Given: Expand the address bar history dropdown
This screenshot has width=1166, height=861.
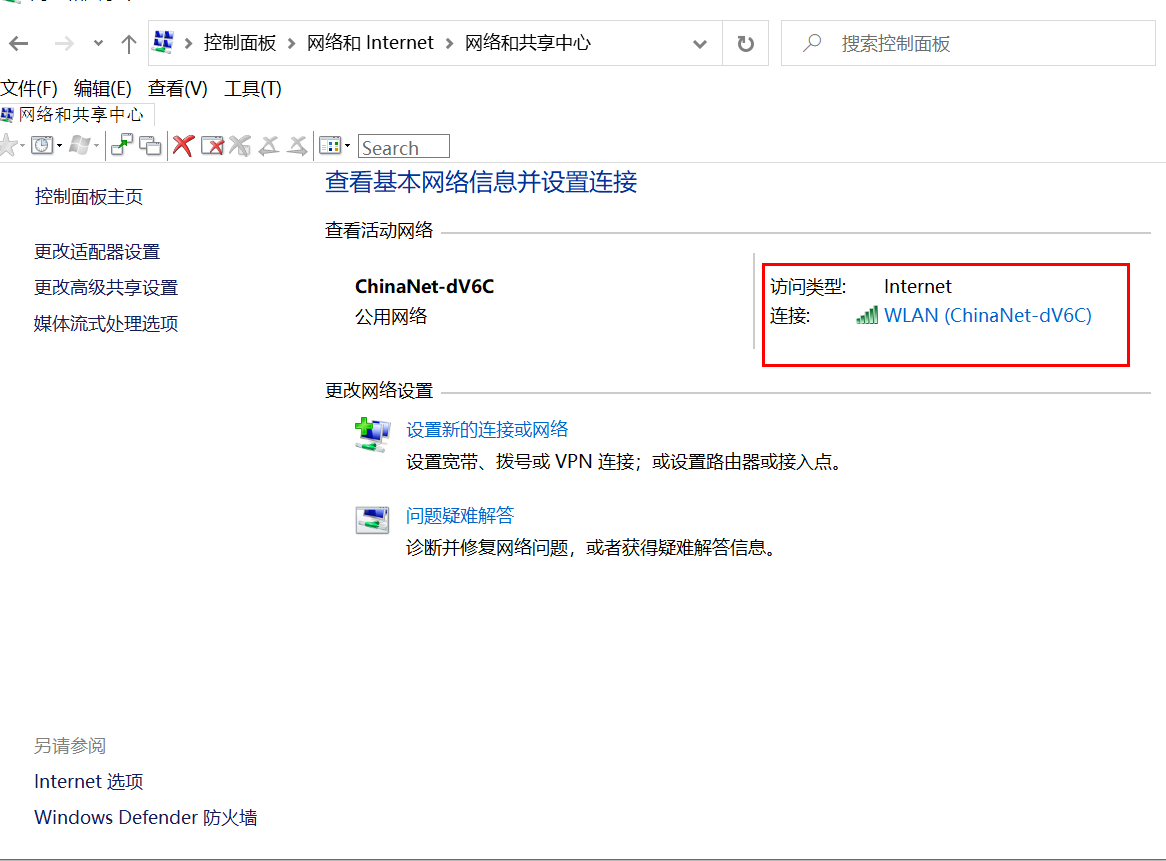Looking at the screenshot, I should pyautogui.click(x=700, y=44).
